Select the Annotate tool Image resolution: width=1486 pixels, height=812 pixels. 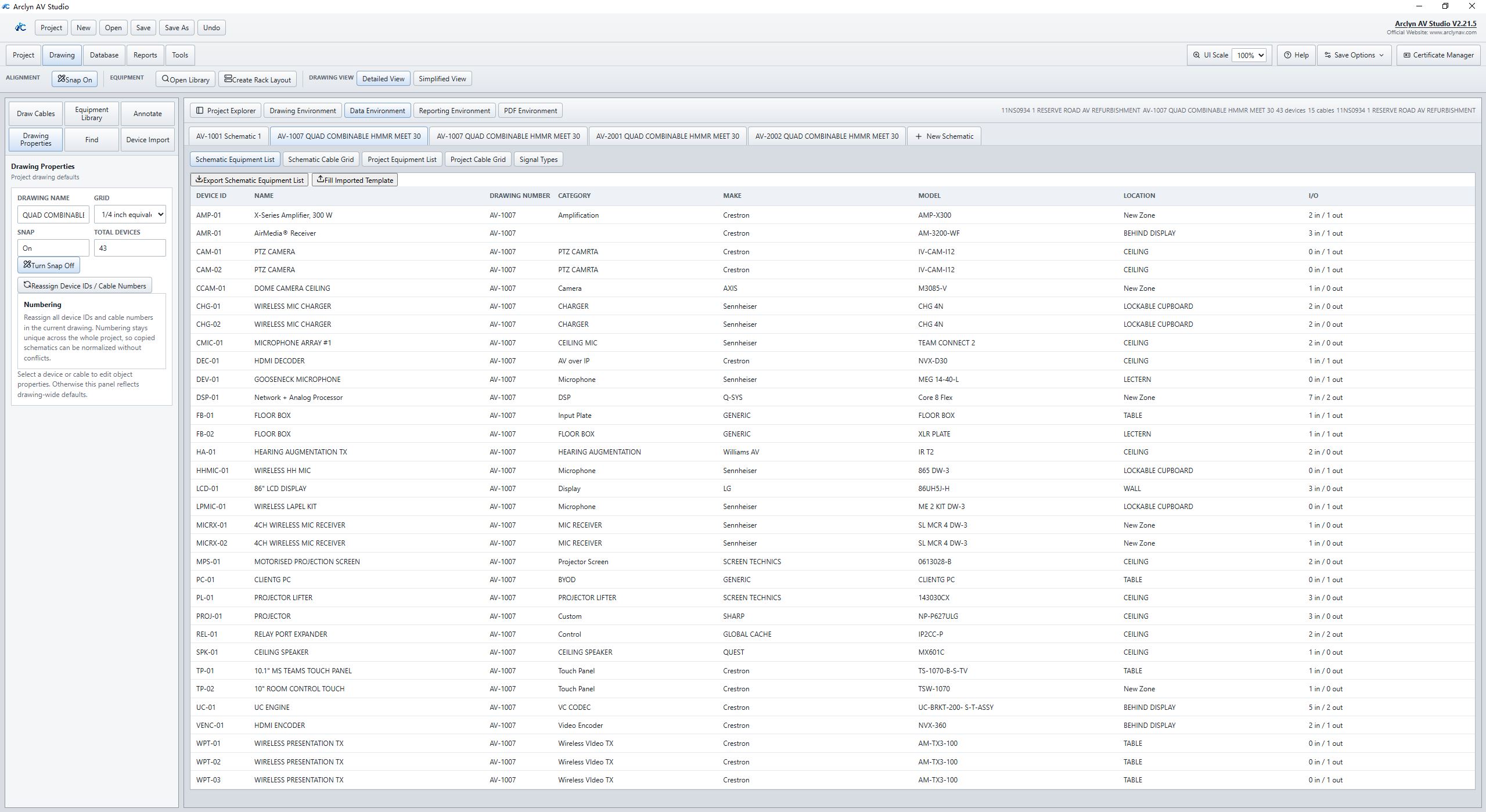point(147,114)
